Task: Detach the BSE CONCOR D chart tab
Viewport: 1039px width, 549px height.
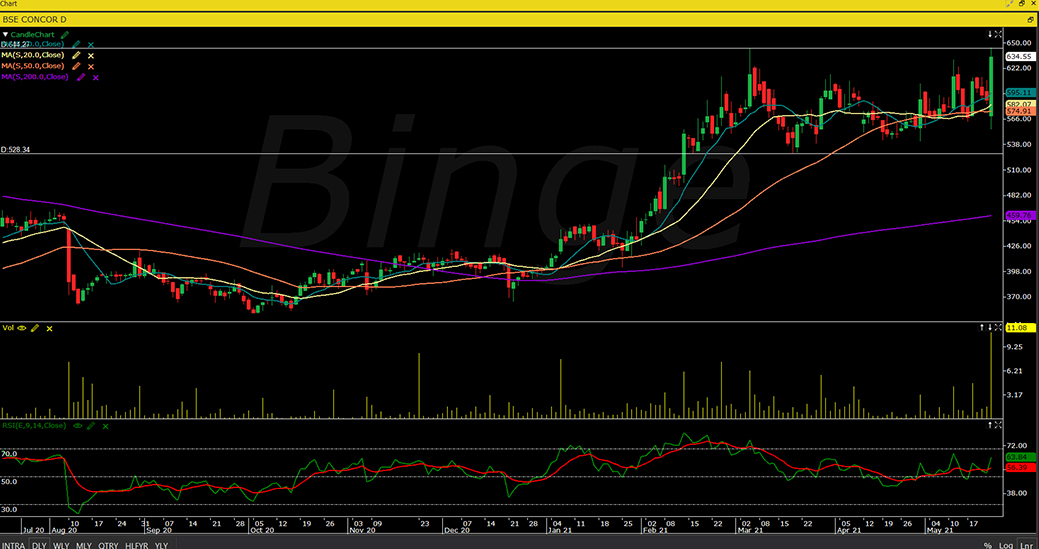Action: pyautogui.click(x=1032, y=20)
